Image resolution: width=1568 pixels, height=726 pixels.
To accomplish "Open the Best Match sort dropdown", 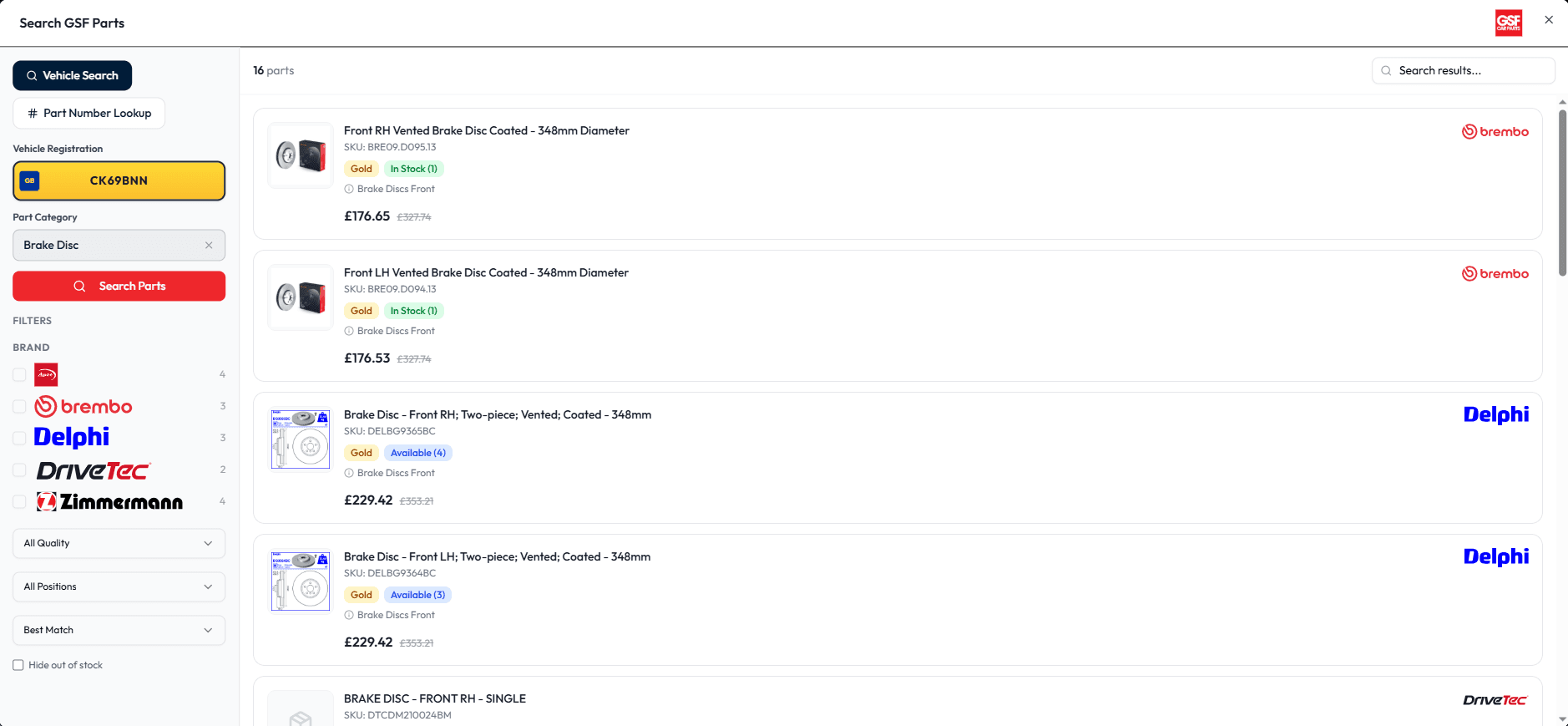I will tap(119, 630).
